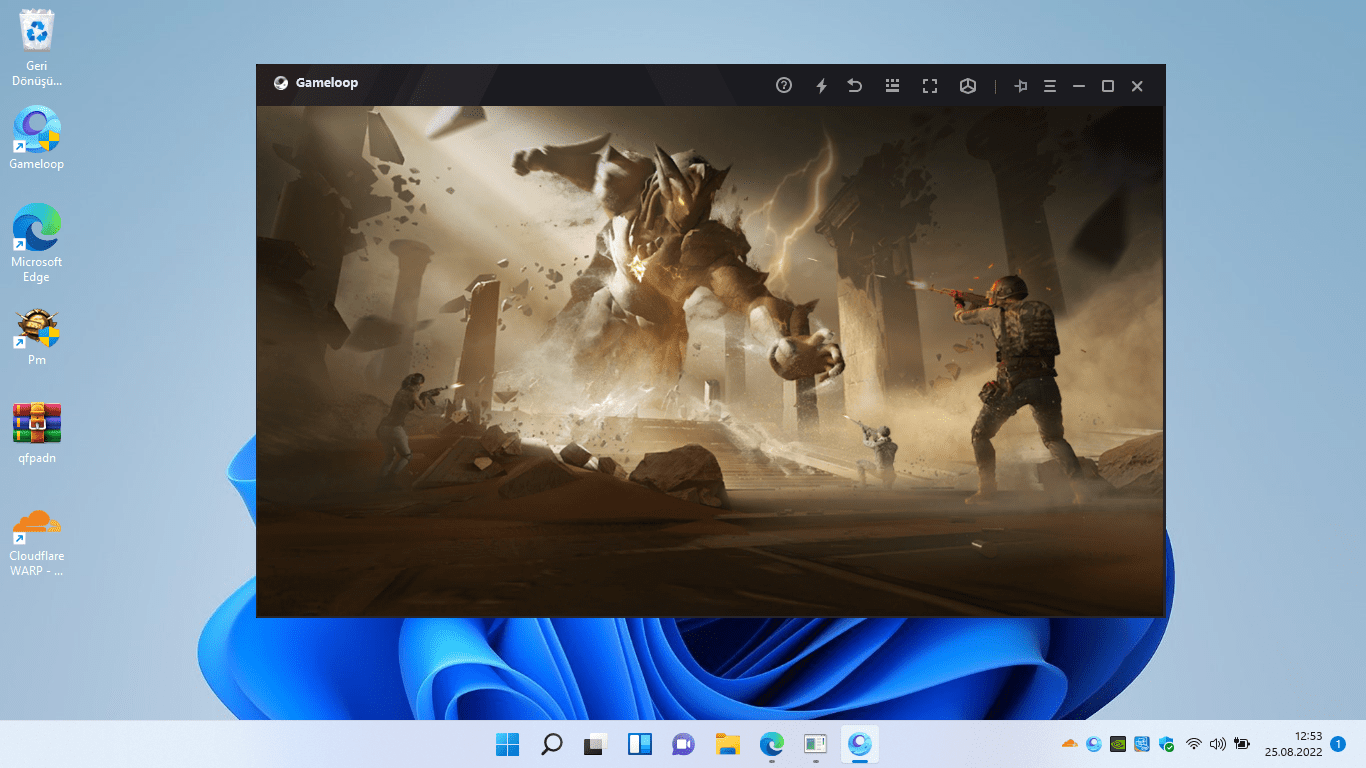The width and height of the screenshot is (1366, 768).
Task: Open the notification badge showing 1
Action: click(x=1338, y=744)
